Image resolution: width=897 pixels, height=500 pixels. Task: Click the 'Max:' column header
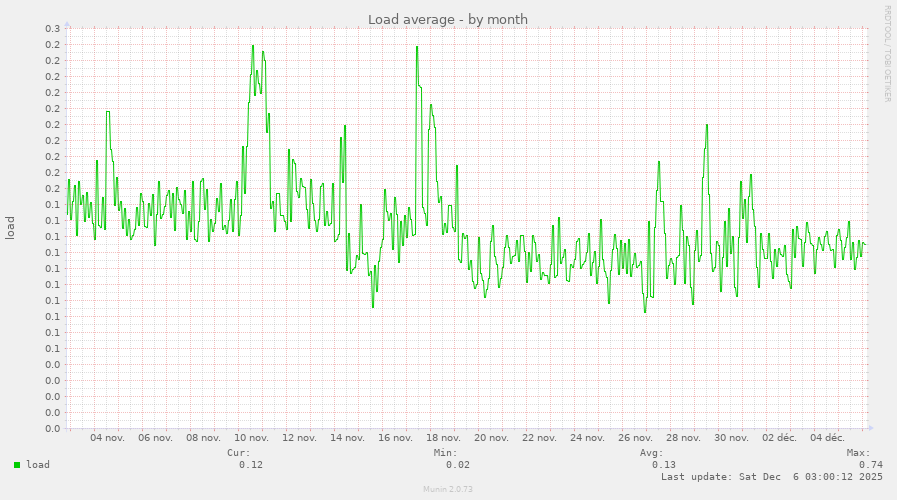pyautogui.click(x=858, y=453)
